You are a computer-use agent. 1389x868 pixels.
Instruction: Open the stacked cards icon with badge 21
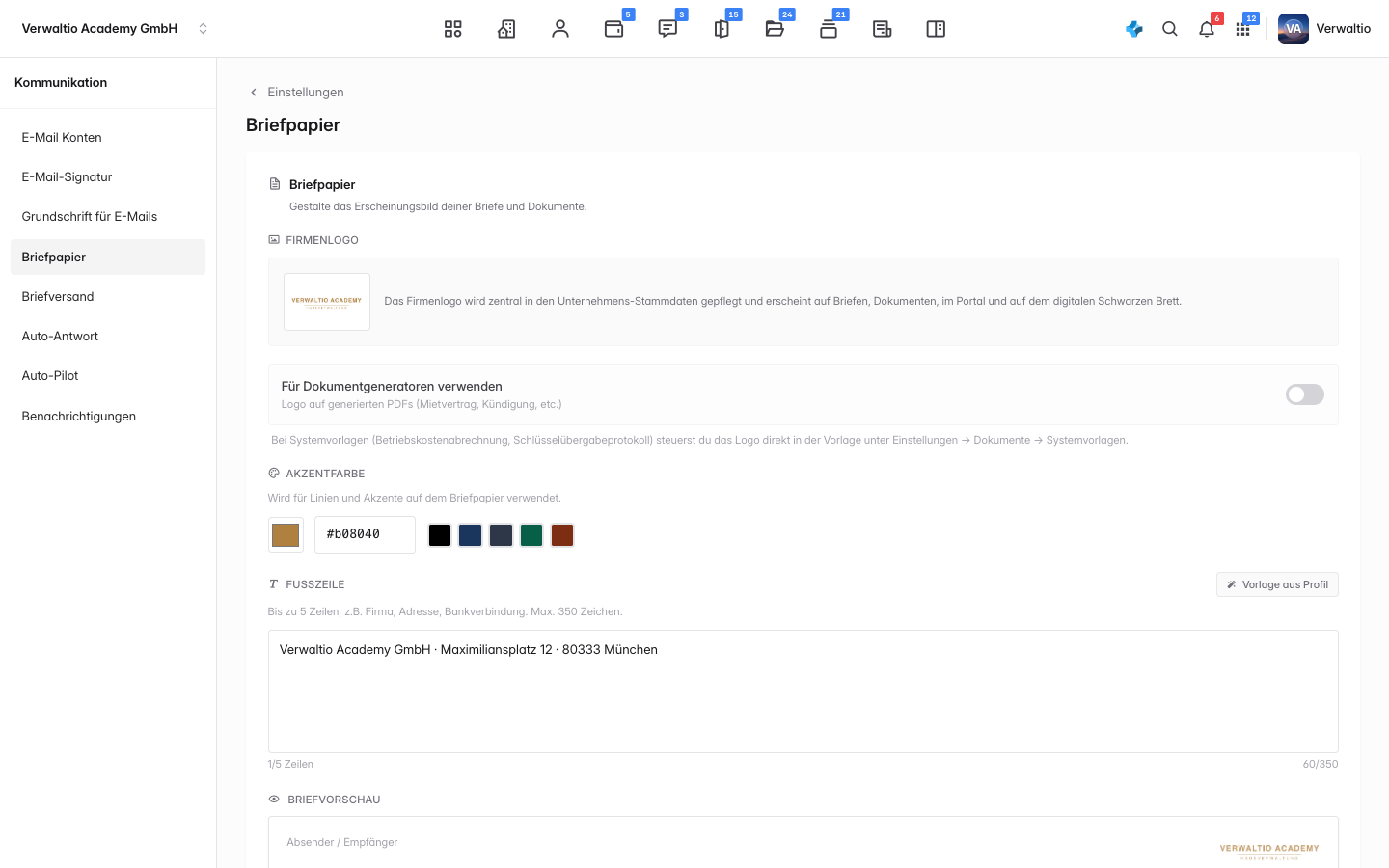[829, 29]
